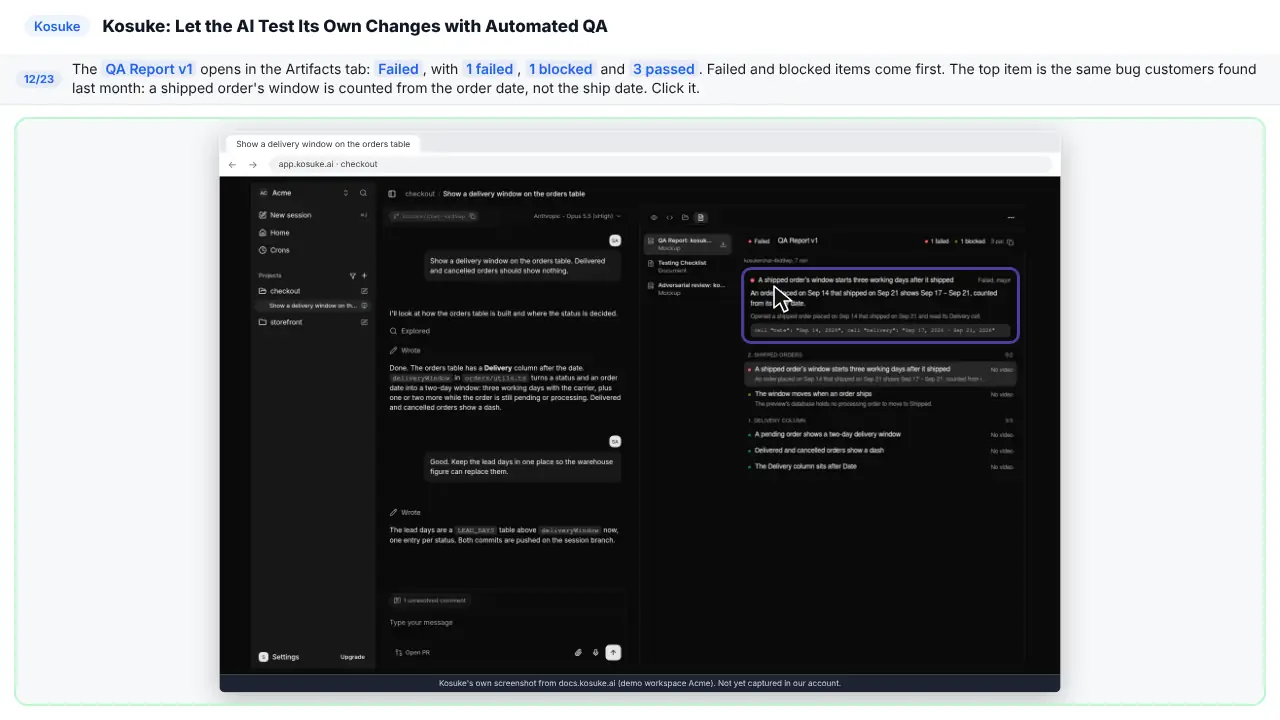Open Settings at the sidebar bottom
Screen dimensions: 1280x720
pyautogui.click(x=280, y=657)
